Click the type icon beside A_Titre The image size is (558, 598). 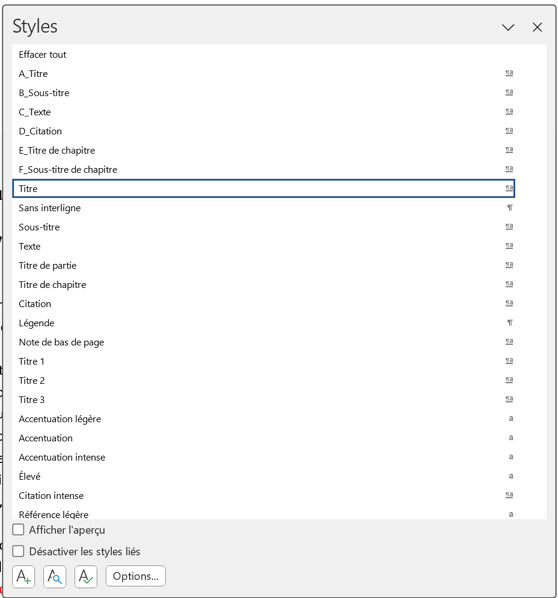click(510, 73)
